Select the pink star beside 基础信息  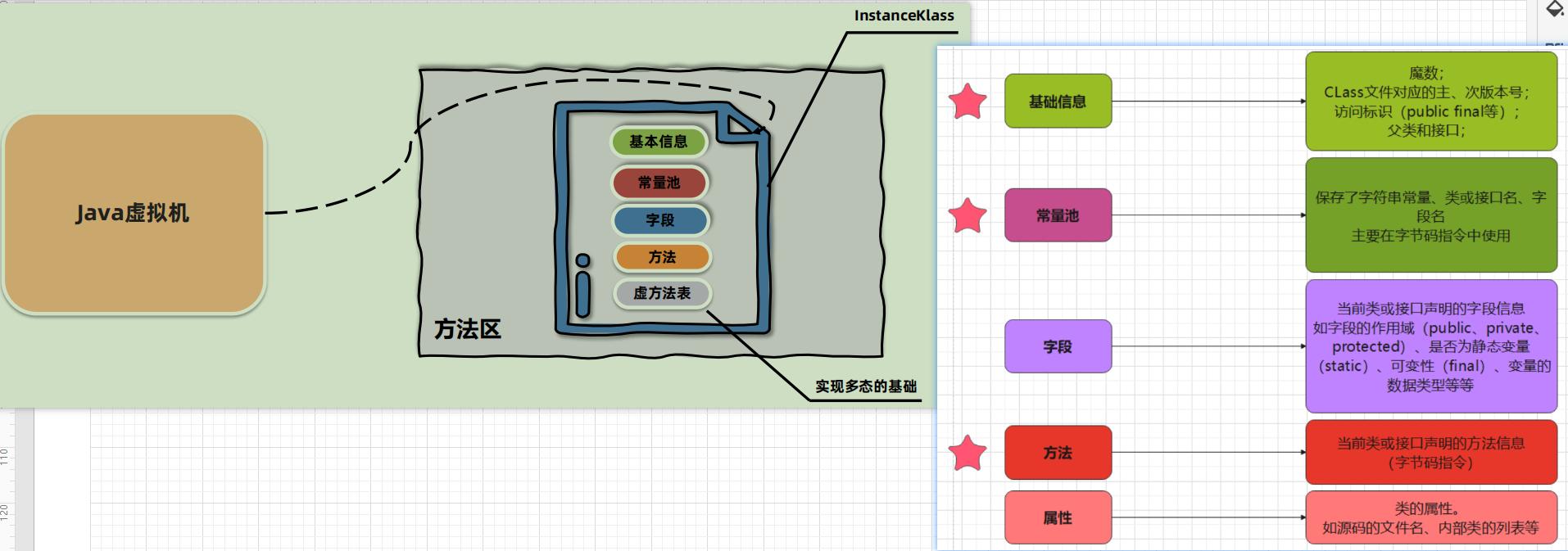point(968,102)
